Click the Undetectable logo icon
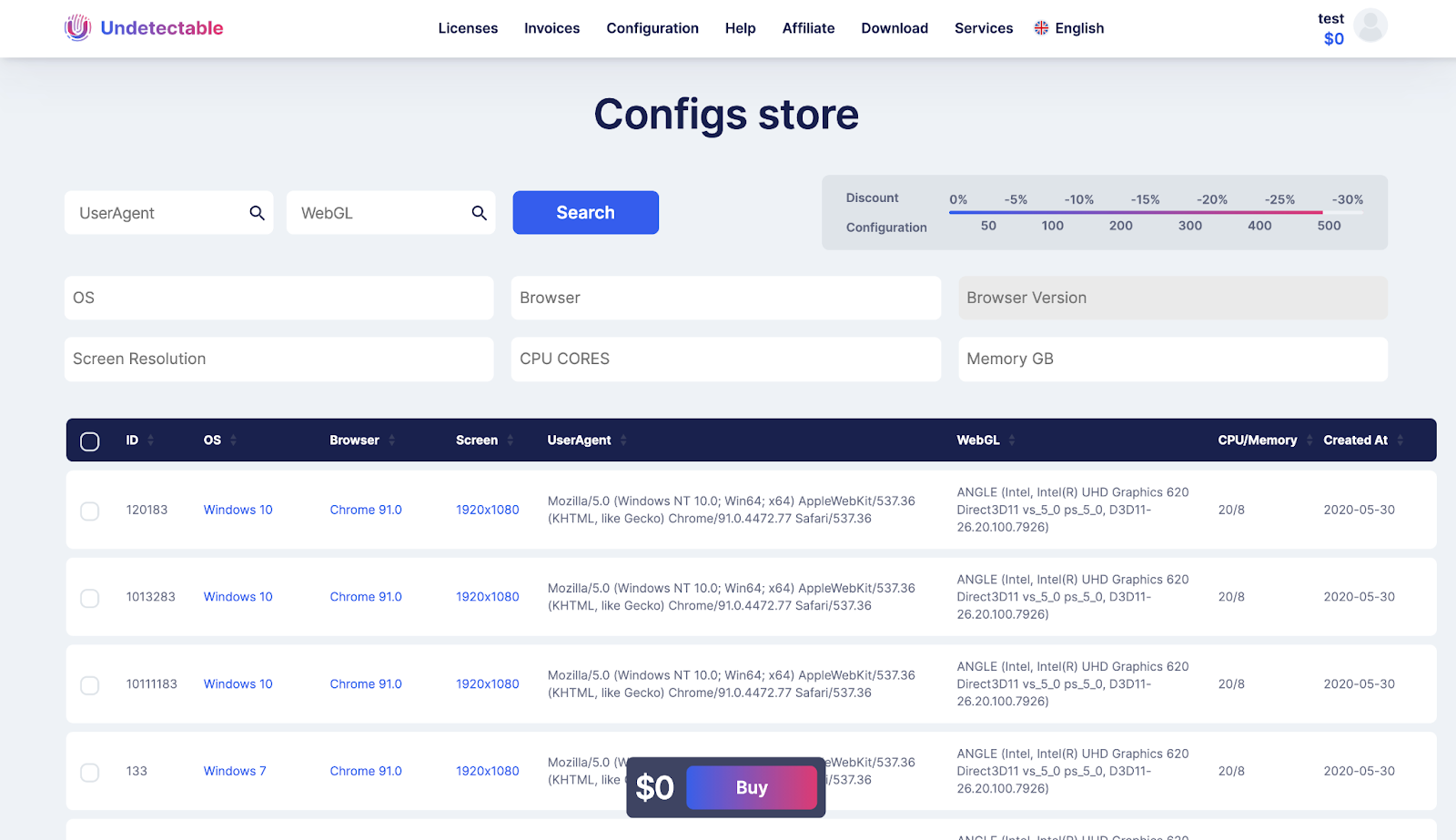The height and width of the screenshot is (840, 1456). tap(78, 28)
